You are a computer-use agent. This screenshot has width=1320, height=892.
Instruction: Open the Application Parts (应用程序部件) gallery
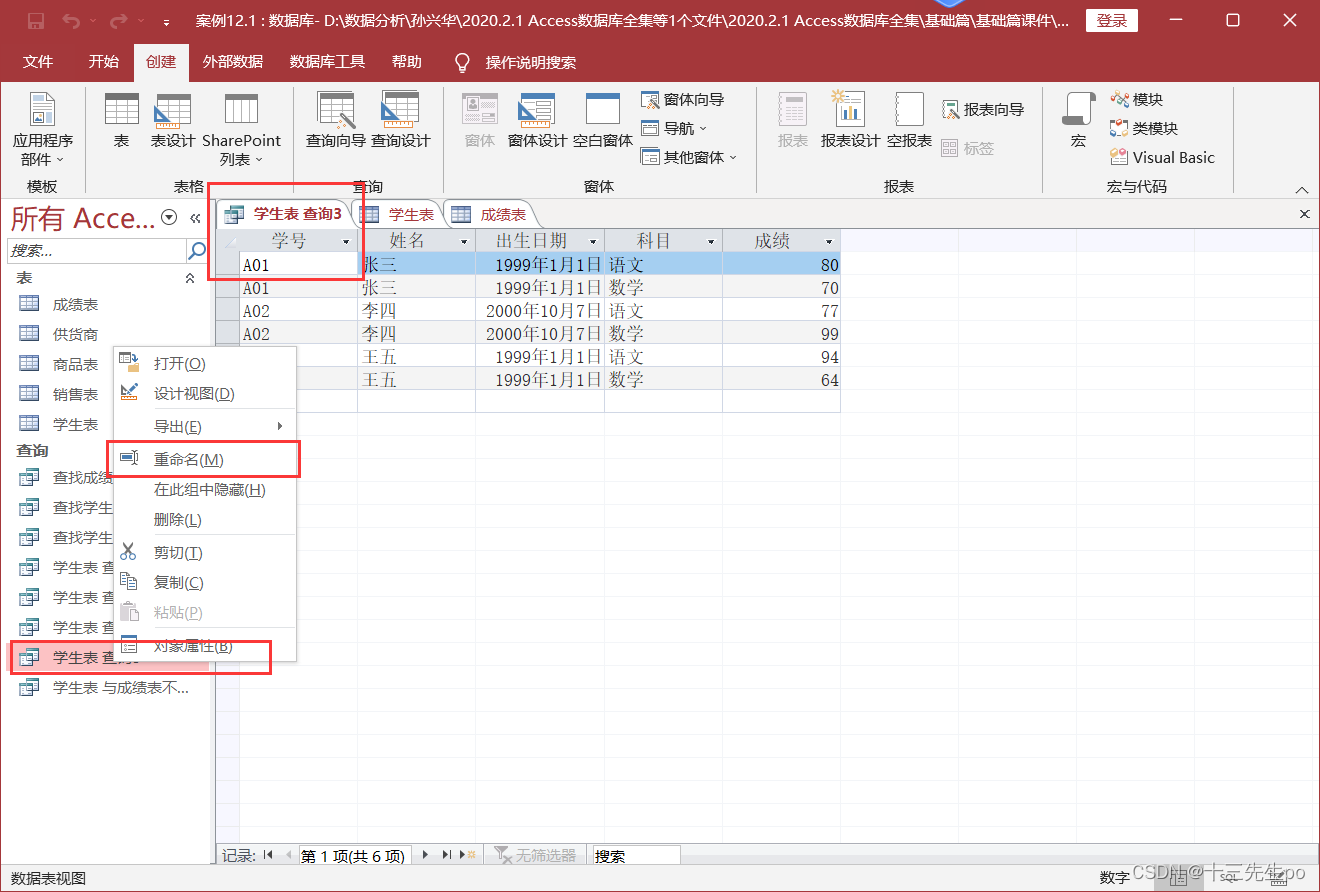pyautogui.click(x=42, y=130)
